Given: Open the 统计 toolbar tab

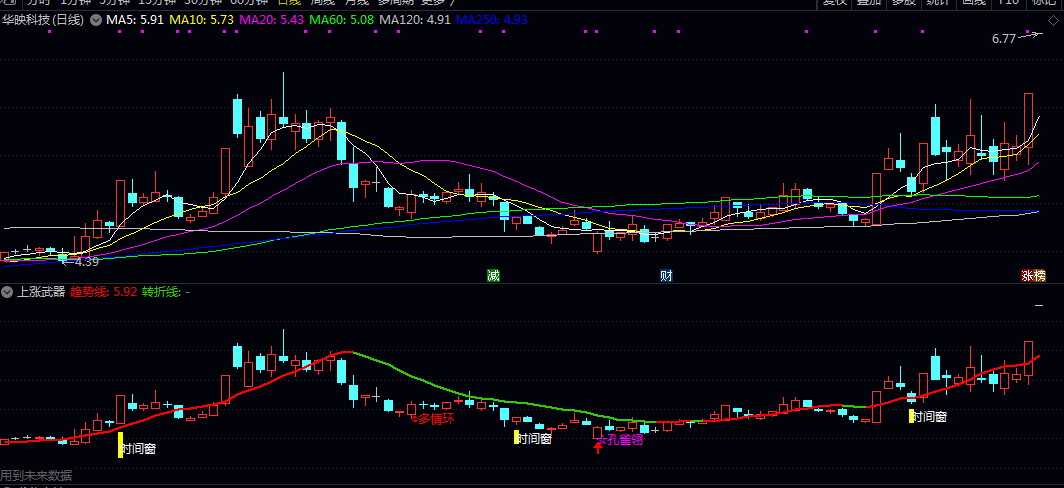Looking at the screenshot, I should pos(938,3).
